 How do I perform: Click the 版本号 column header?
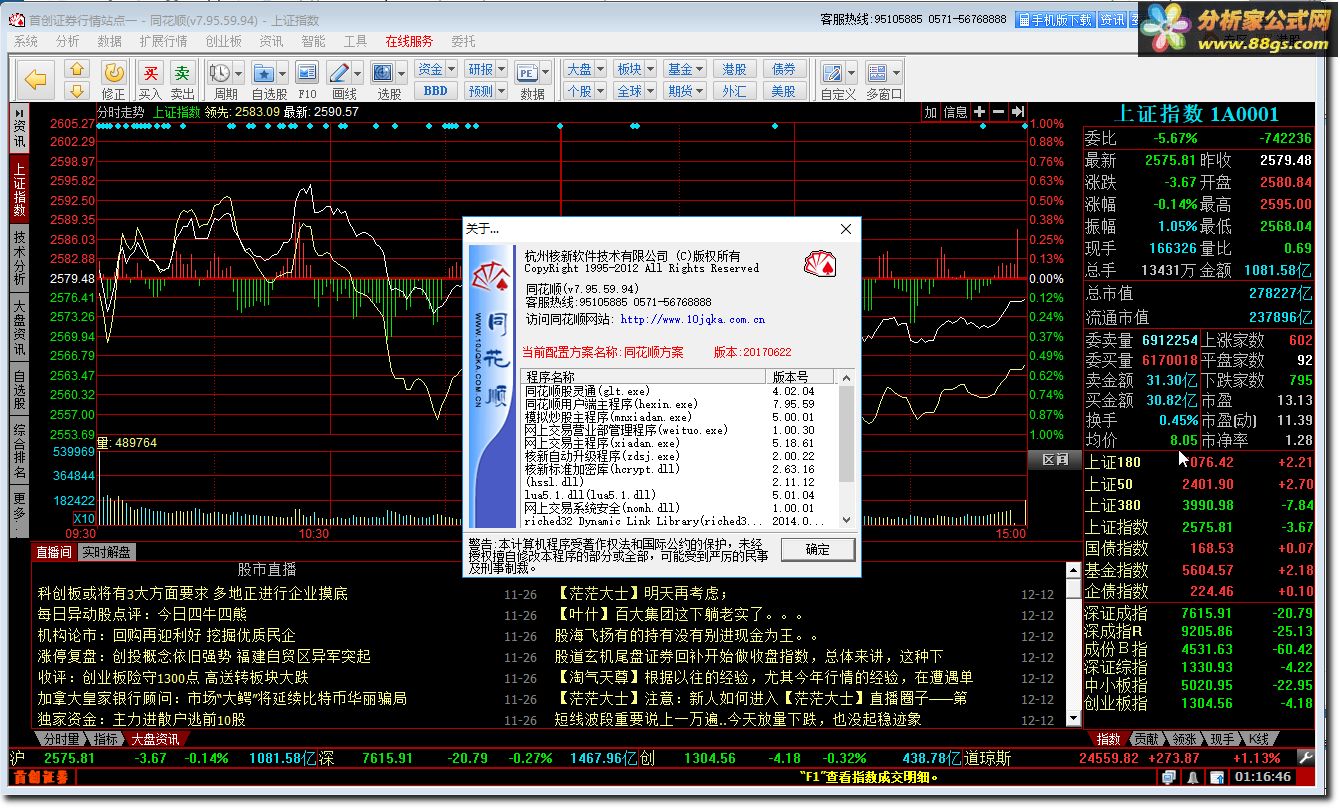804,377
